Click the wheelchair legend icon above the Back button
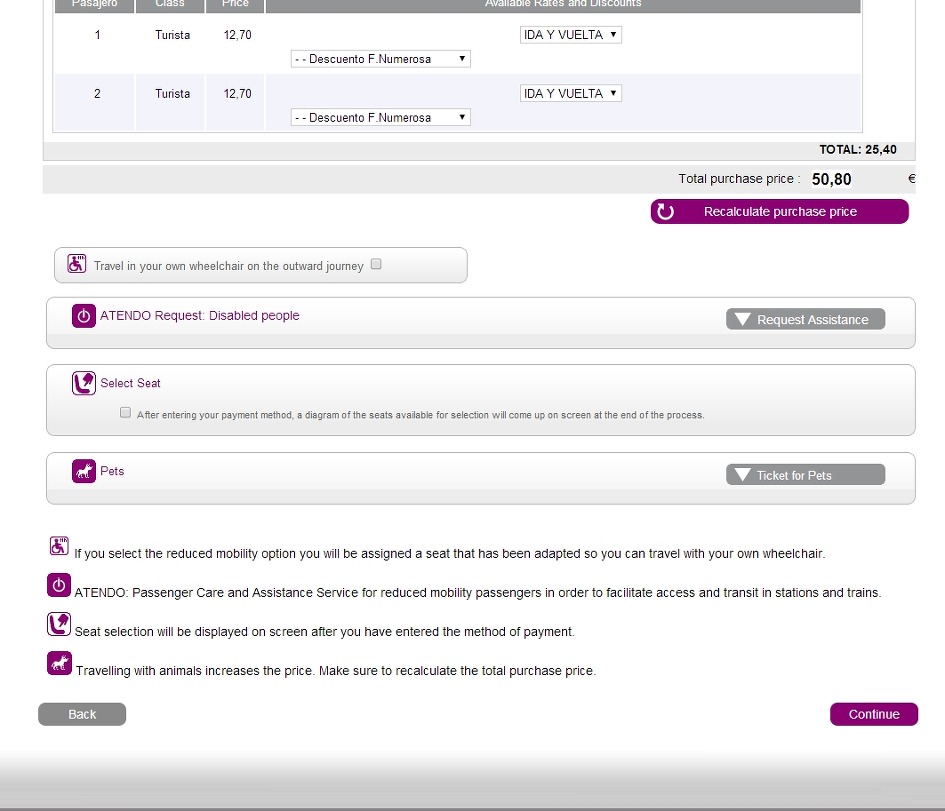Image resolution: width=945 pixels, height=811 pixels. tap(59, 546)
